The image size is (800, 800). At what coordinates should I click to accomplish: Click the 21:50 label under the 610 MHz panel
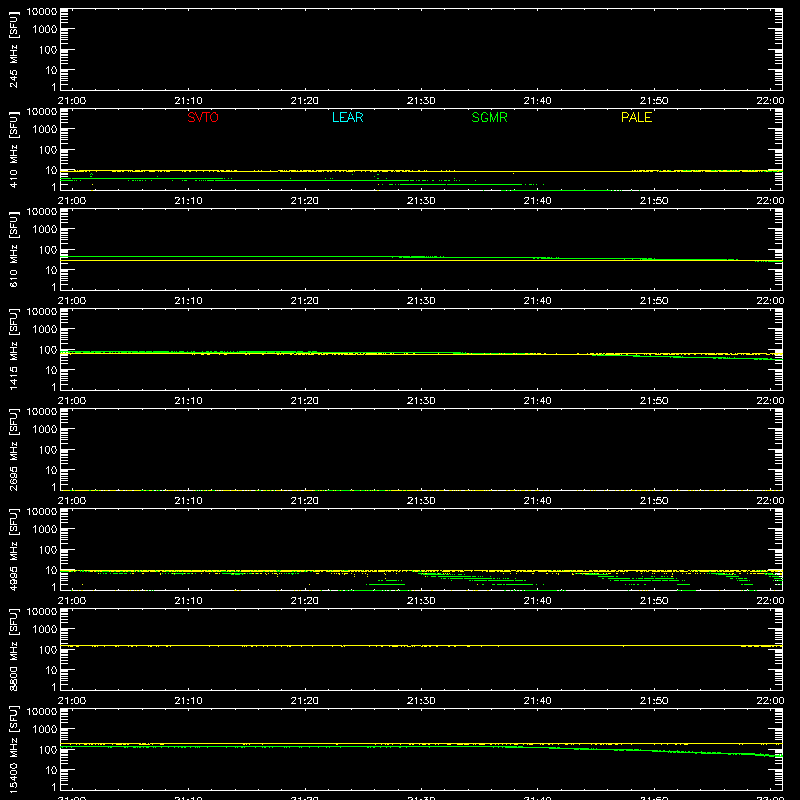654,301
